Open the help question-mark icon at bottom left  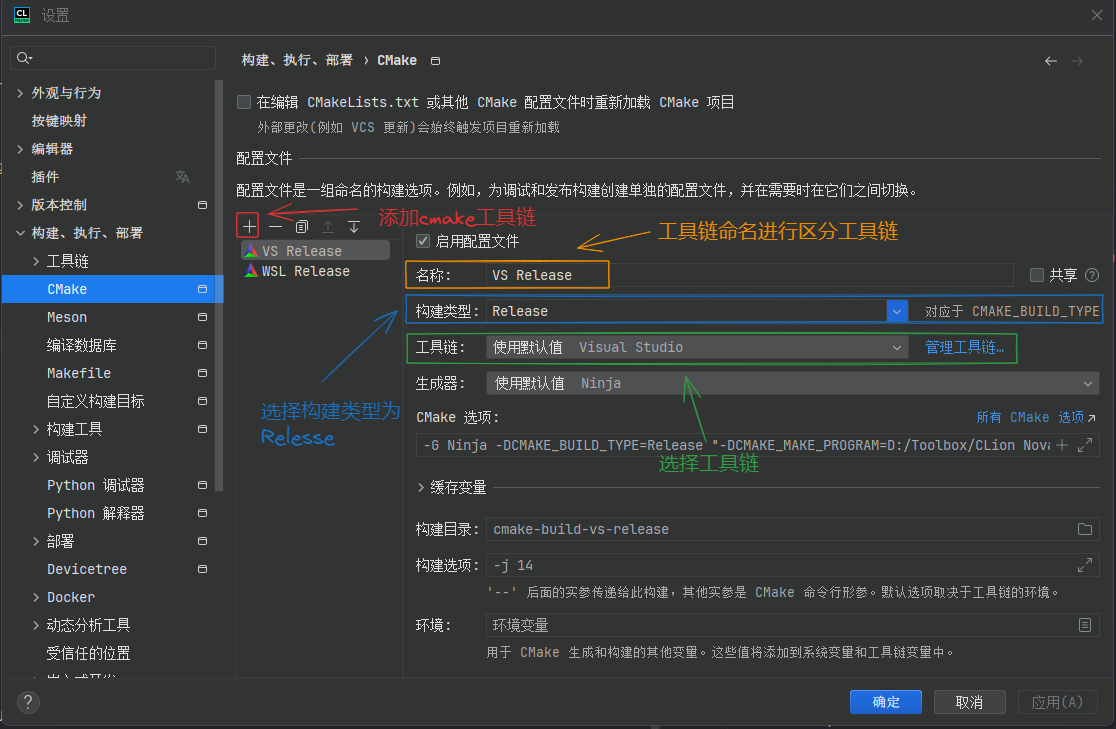tap(27, 702)
